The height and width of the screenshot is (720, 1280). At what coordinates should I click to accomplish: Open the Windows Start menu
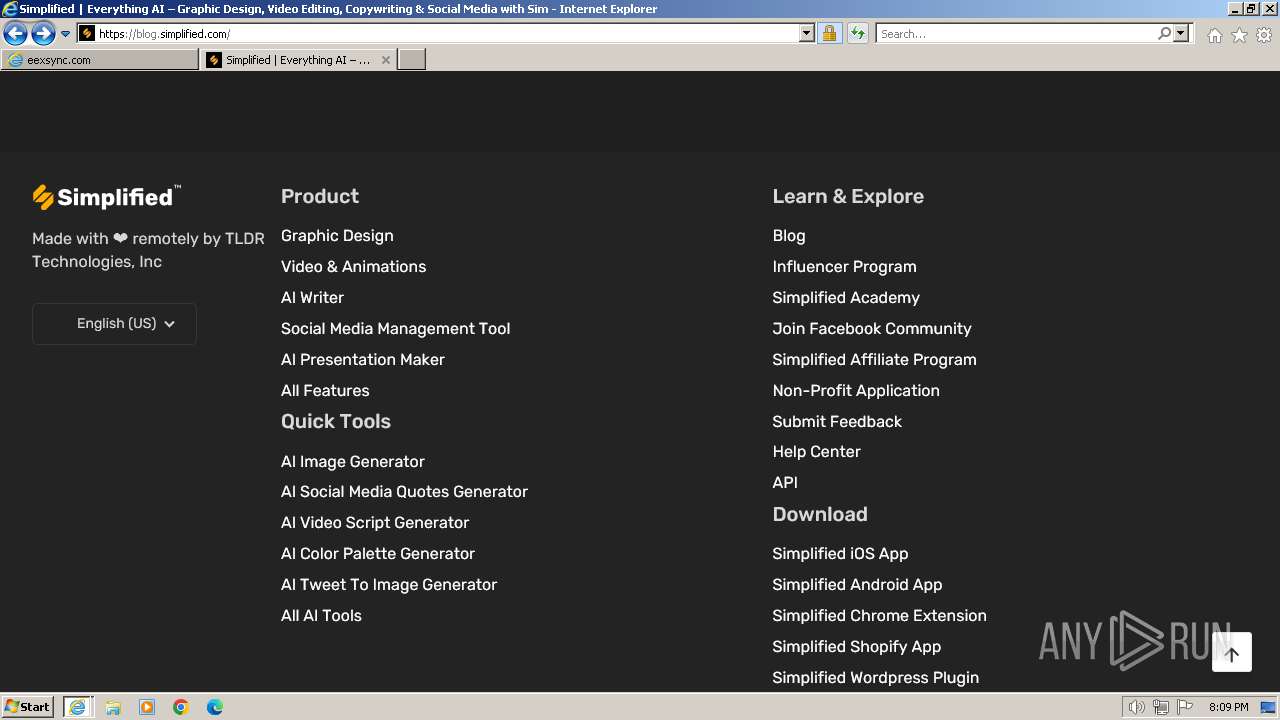(28, 707)
